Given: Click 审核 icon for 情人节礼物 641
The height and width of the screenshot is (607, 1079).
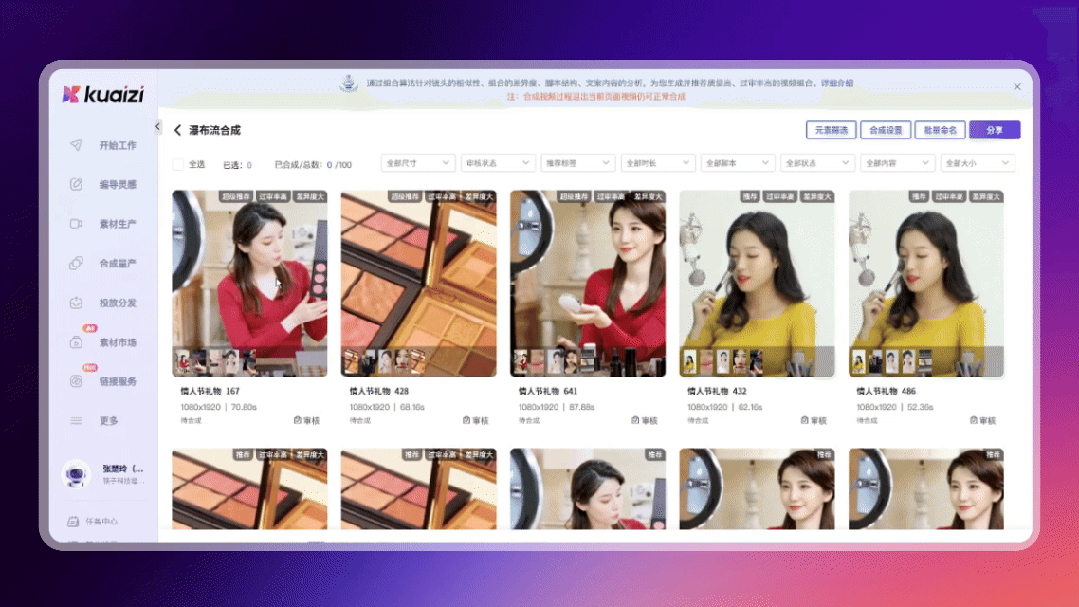Looking at the screenshot, I should point(635,420).
